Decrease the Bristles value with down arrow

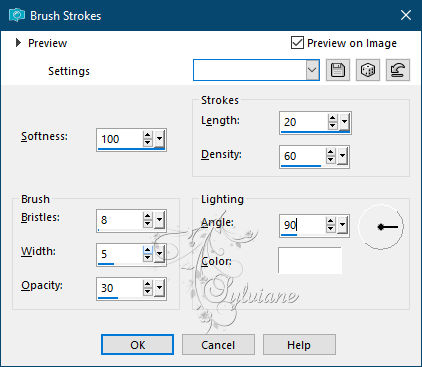[147, 224]
